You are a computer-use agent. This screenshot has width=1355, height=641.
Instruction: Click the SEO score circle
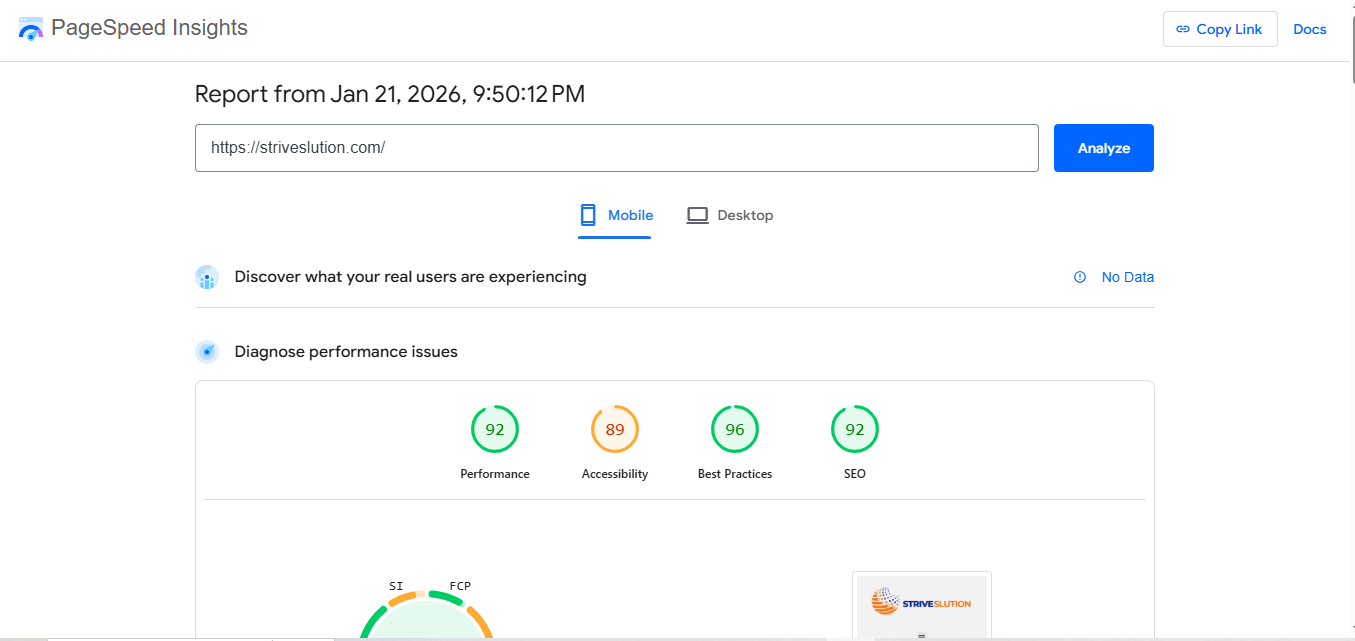tap(855, 428)
